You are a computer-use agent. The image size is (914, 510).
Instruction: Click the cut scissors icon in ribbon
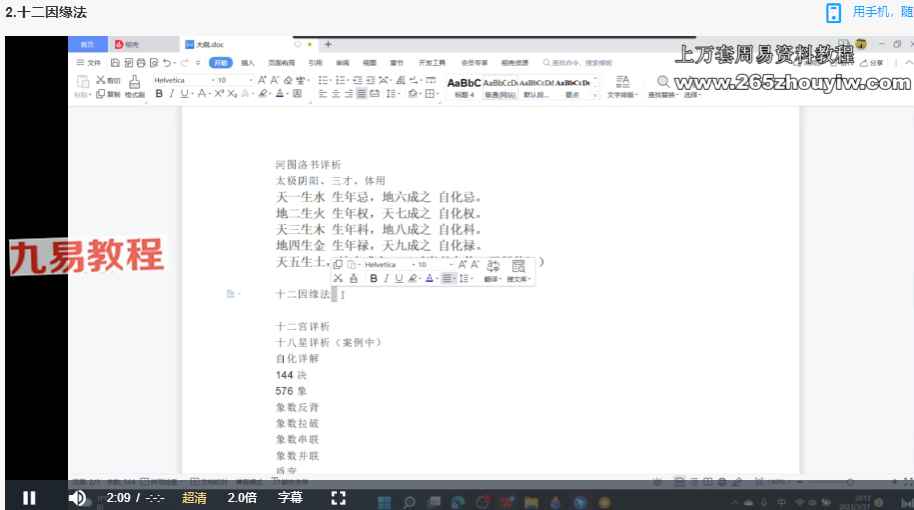(100, 79)
